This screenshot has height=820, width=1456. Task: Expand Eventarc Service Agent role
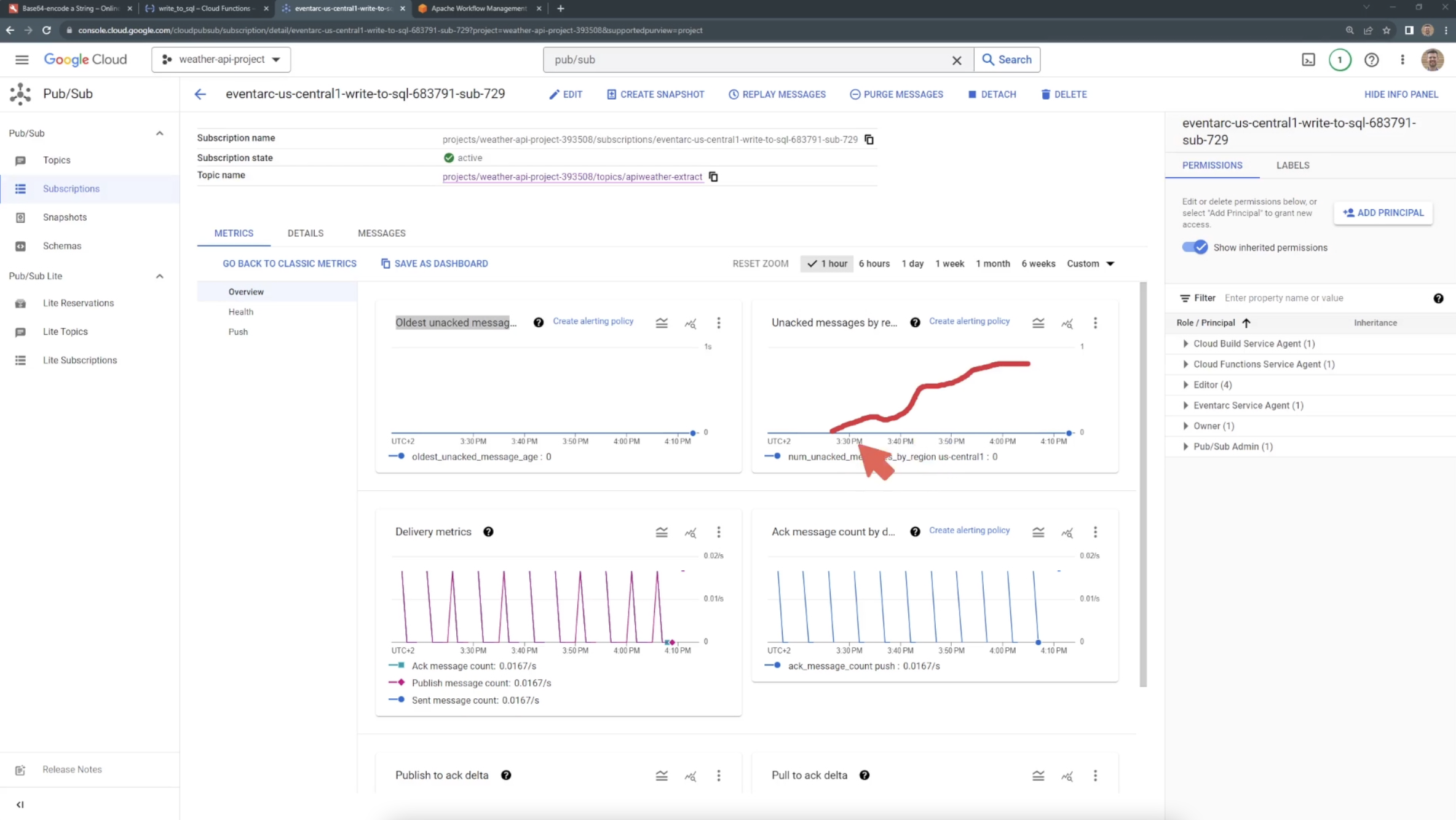1185,405
